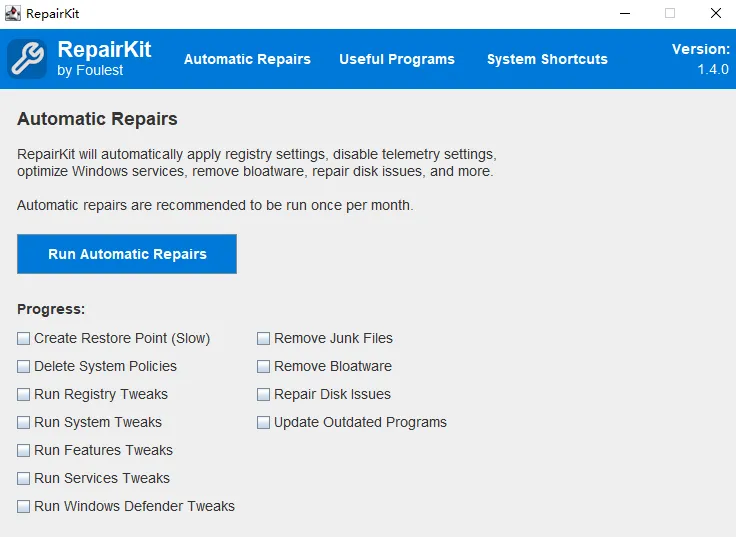Enable the Delete System Policies checkbox
The width and height of the screenshot is (736, 537).
[24, 367]
